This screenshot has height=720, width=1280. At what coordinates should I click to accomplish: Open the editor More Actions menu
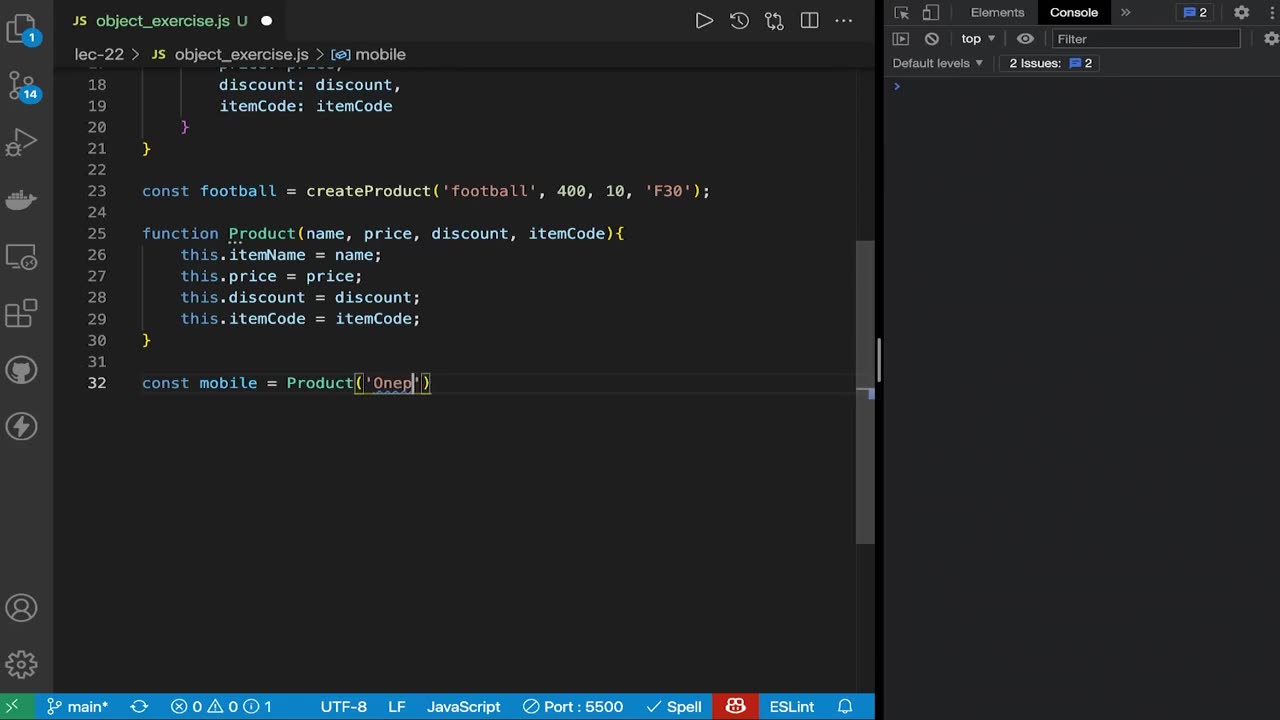[x=844, y=20]
